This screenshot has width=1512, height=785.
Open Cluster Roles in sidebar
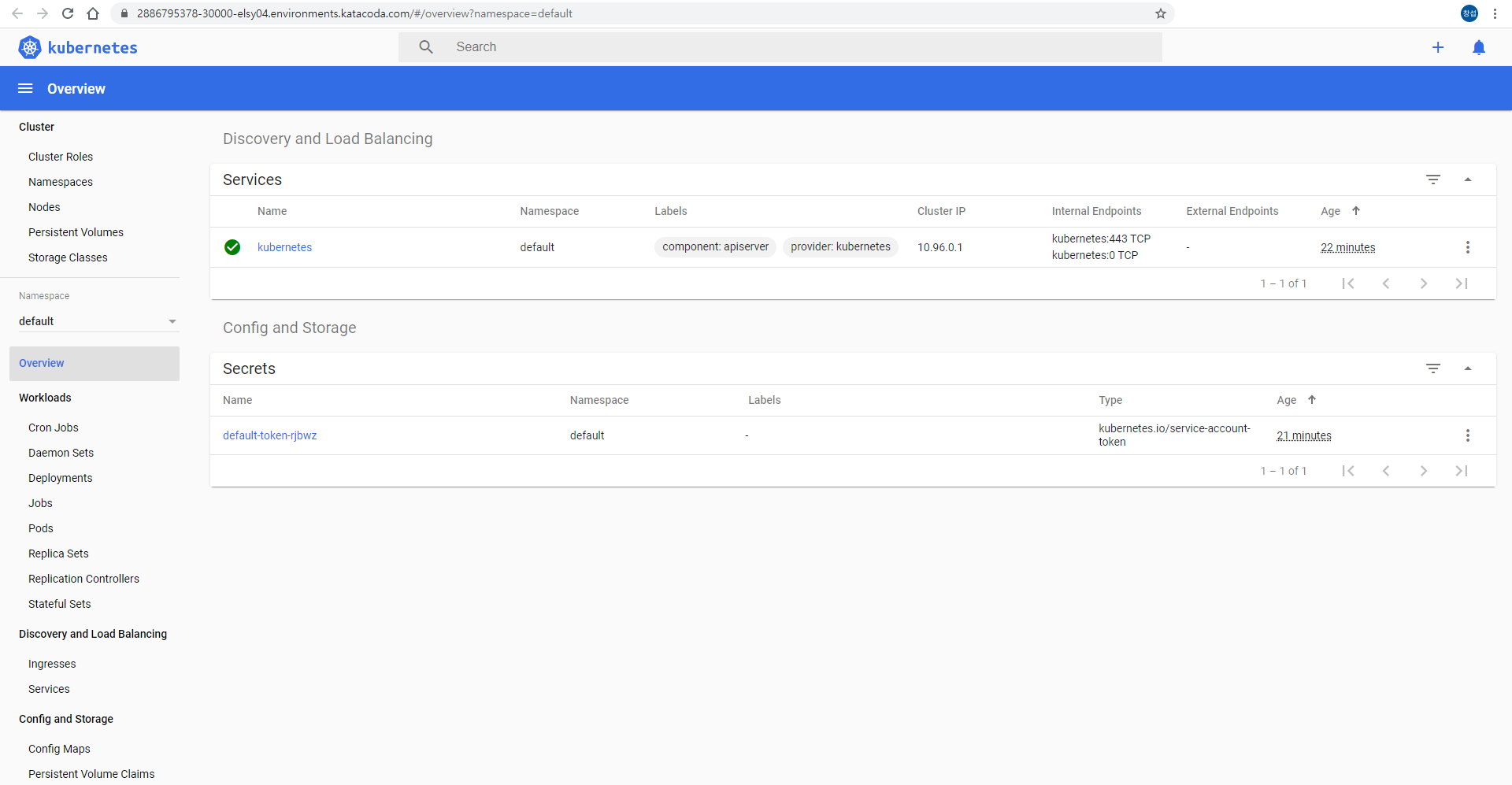tap(61, 157)
